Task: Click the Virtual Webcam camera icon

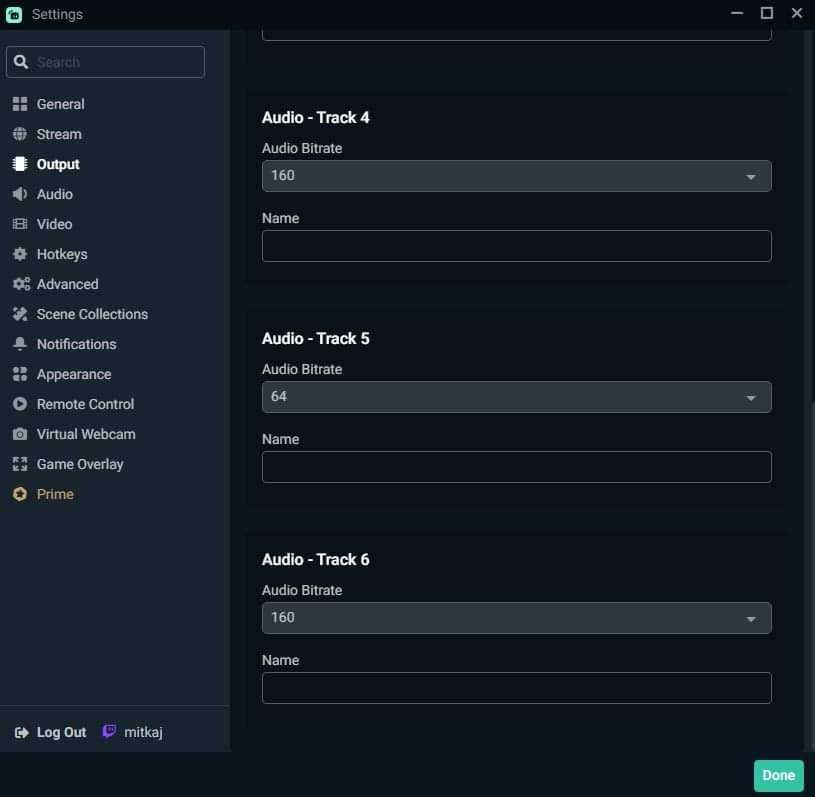Action: pyautogui.click(x=20, y=434)
